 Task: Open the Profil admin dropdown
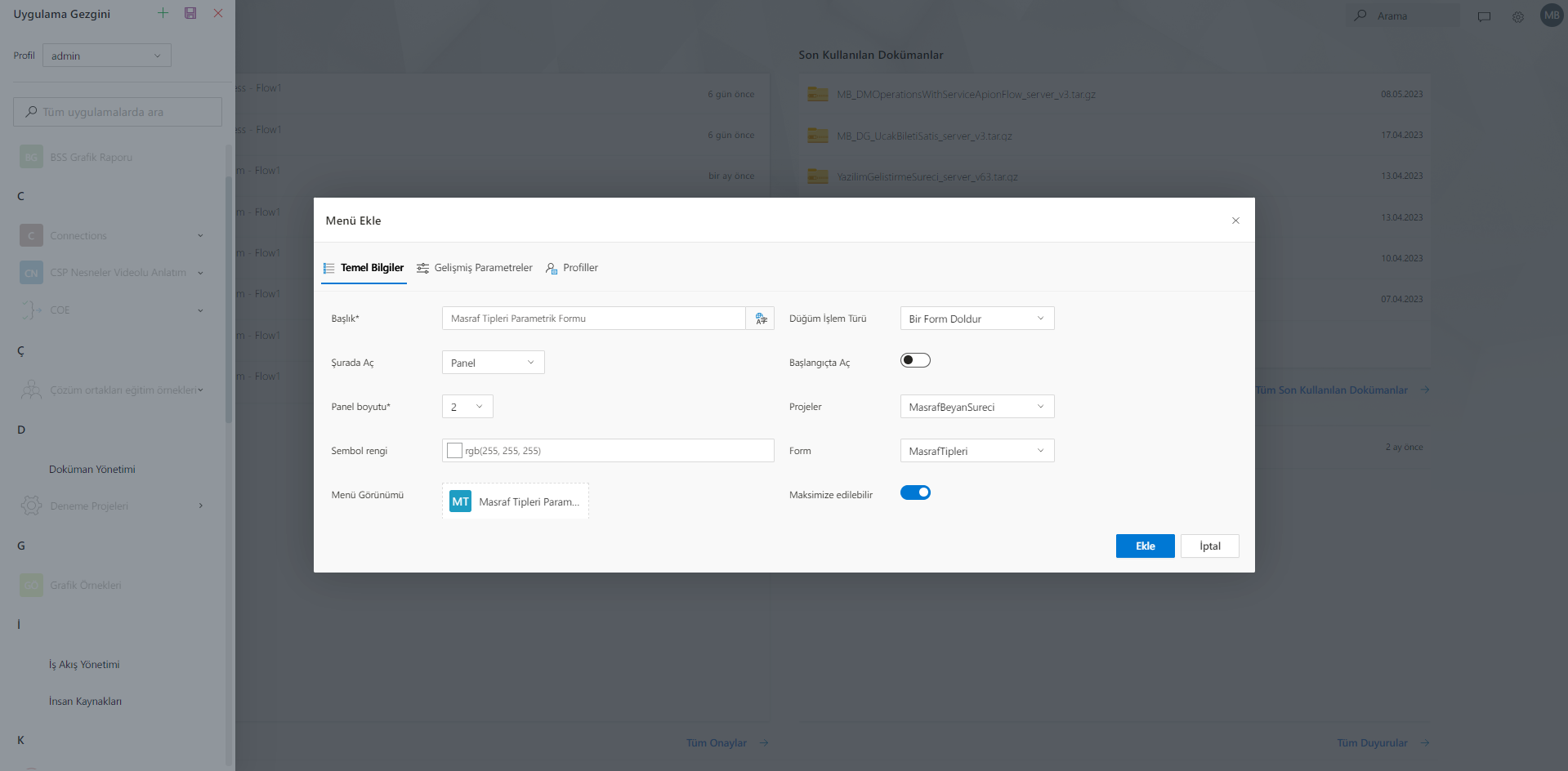tap(107, 56)
